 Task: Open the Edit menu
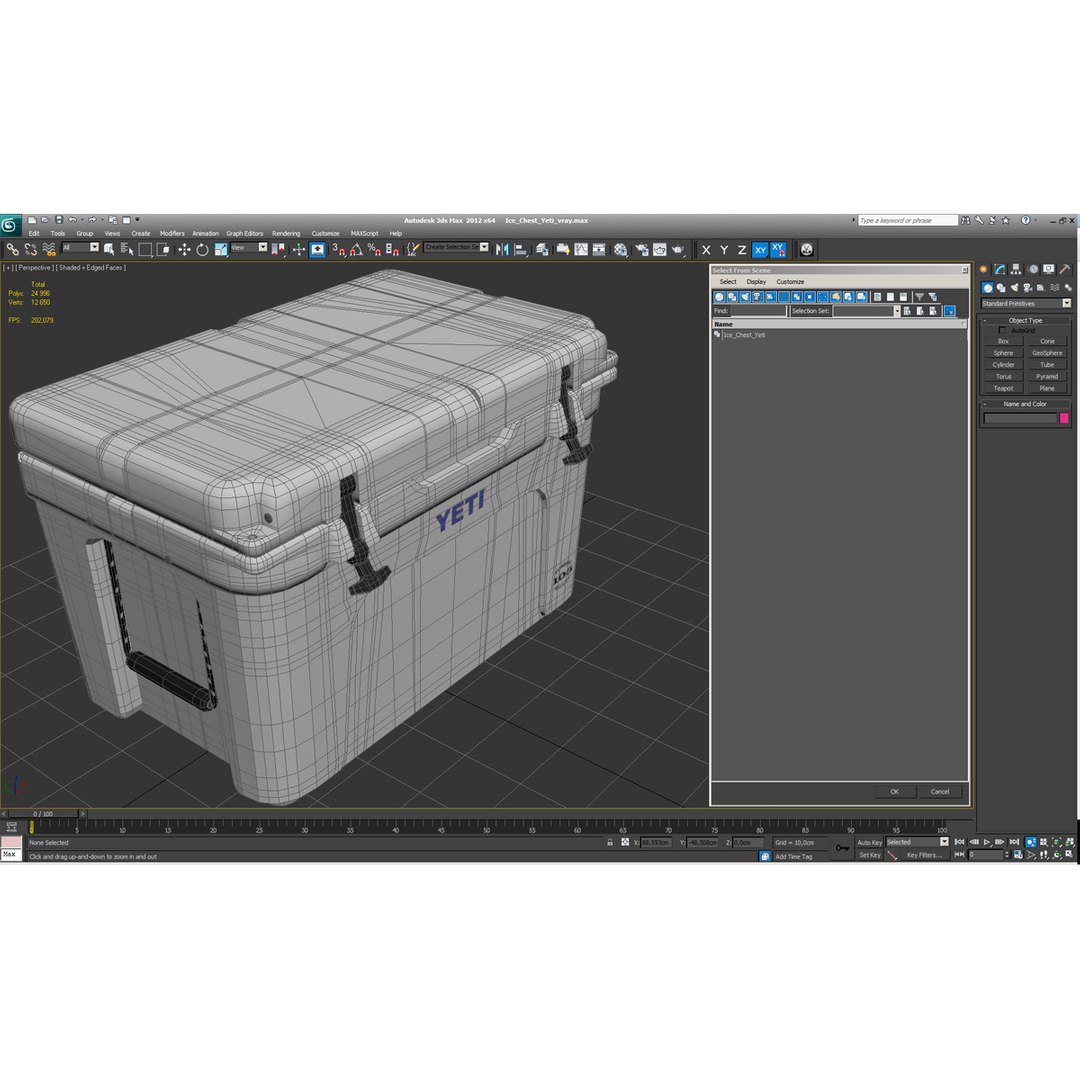click(x=34, y=233)
